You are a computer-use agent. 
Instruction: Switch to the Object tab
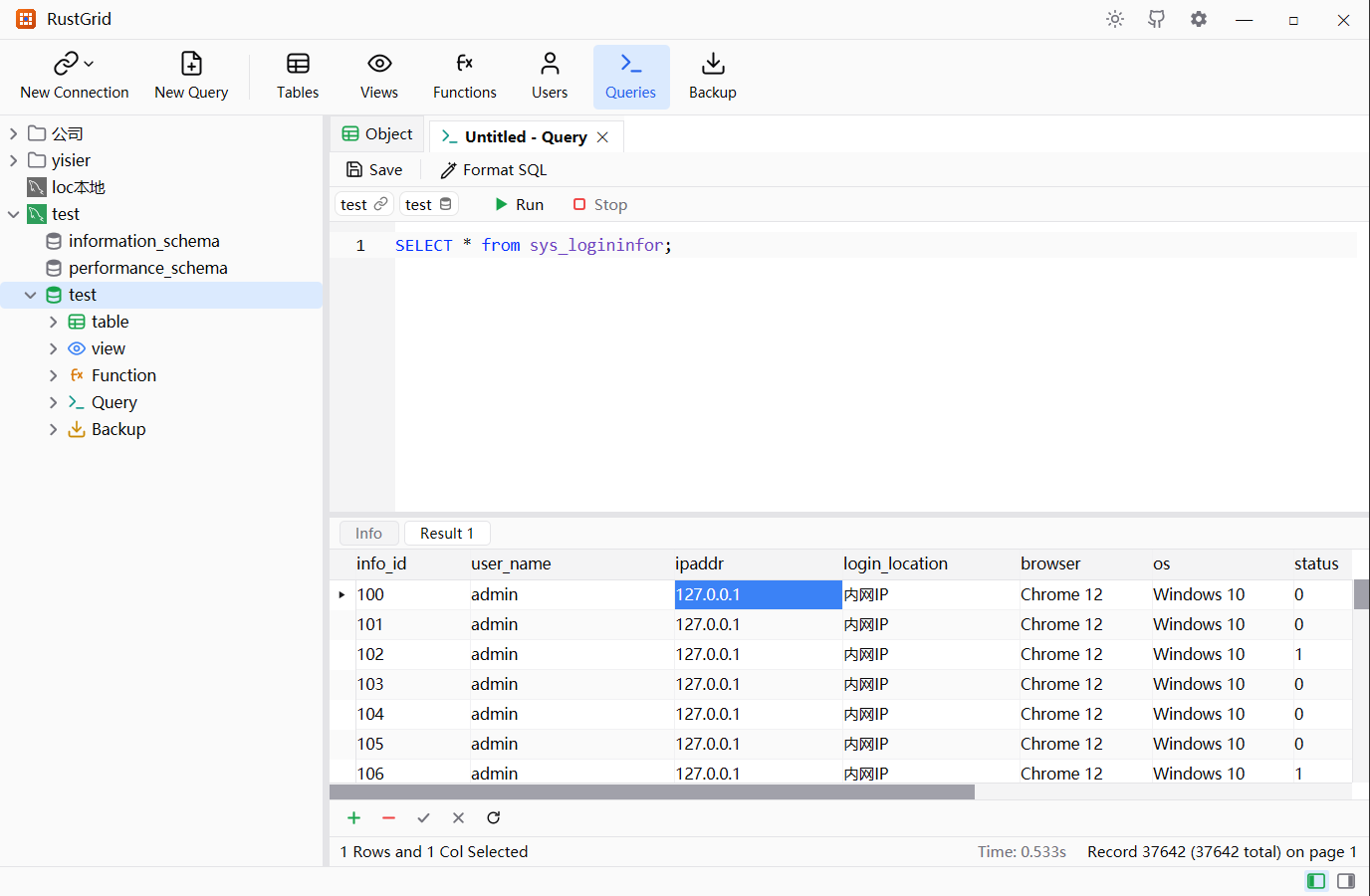377,134
